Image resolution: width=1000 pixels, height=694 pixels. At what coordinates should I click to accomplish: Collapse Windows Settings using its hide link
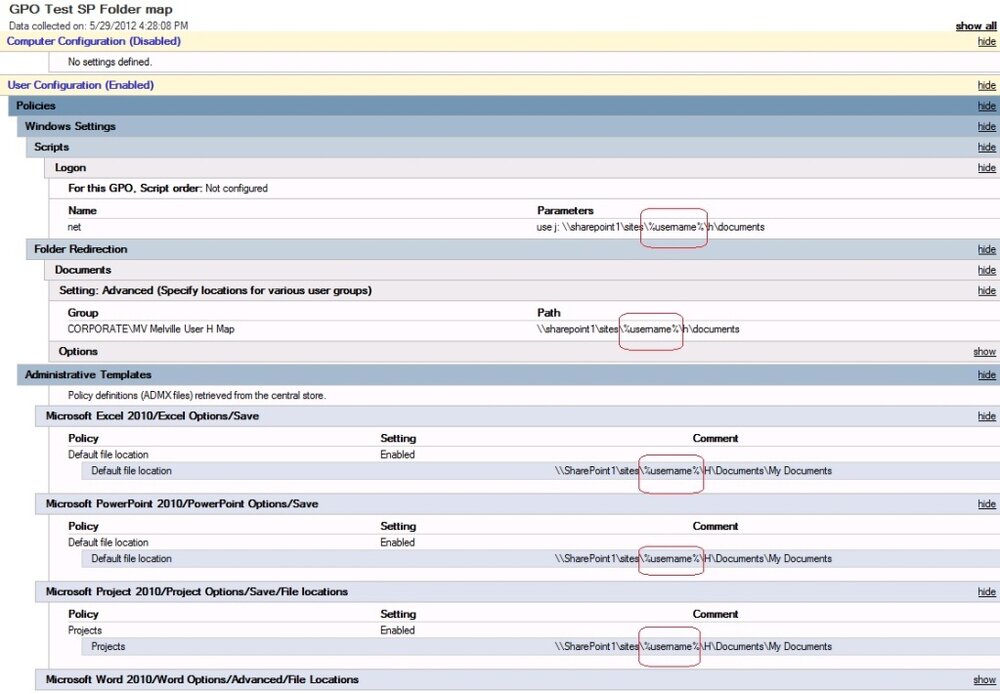click(x=987, y=126)
